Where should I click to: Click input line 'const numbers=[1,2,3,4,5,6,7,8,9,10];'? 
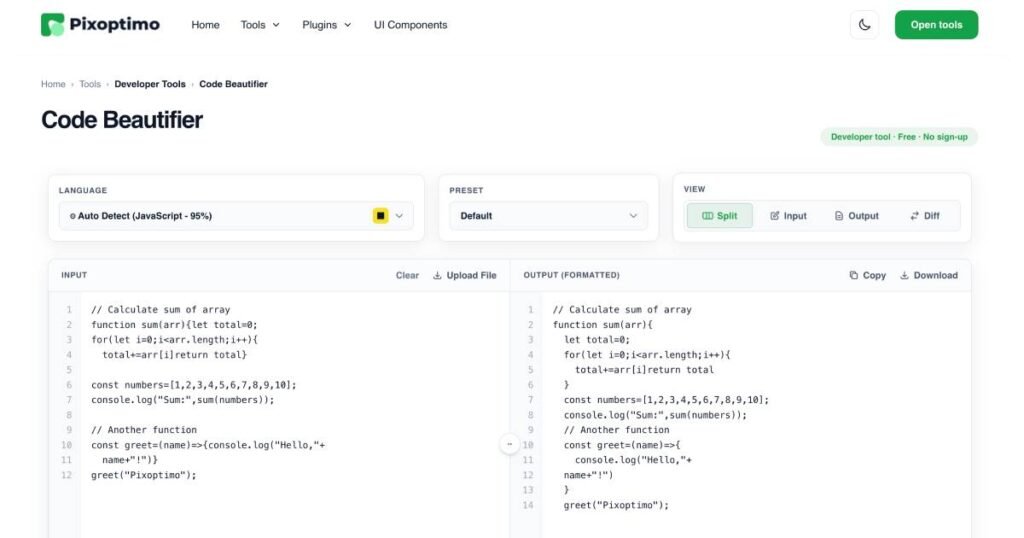(193, 385)
